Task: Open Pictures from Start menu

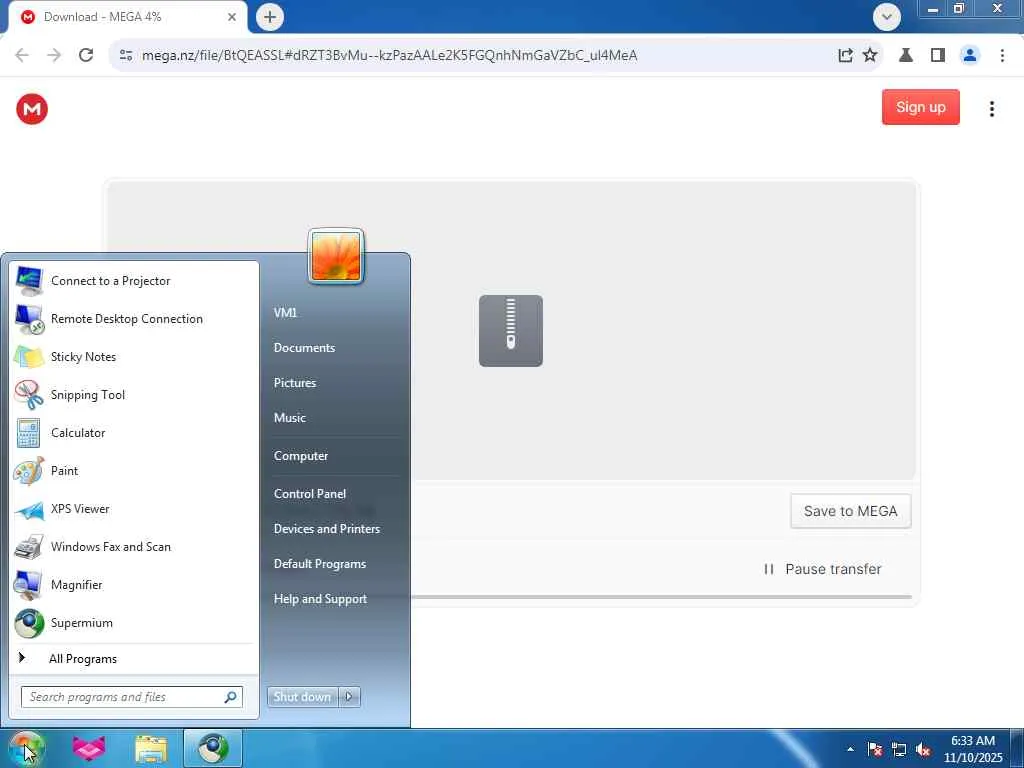Action: [295, 383]
